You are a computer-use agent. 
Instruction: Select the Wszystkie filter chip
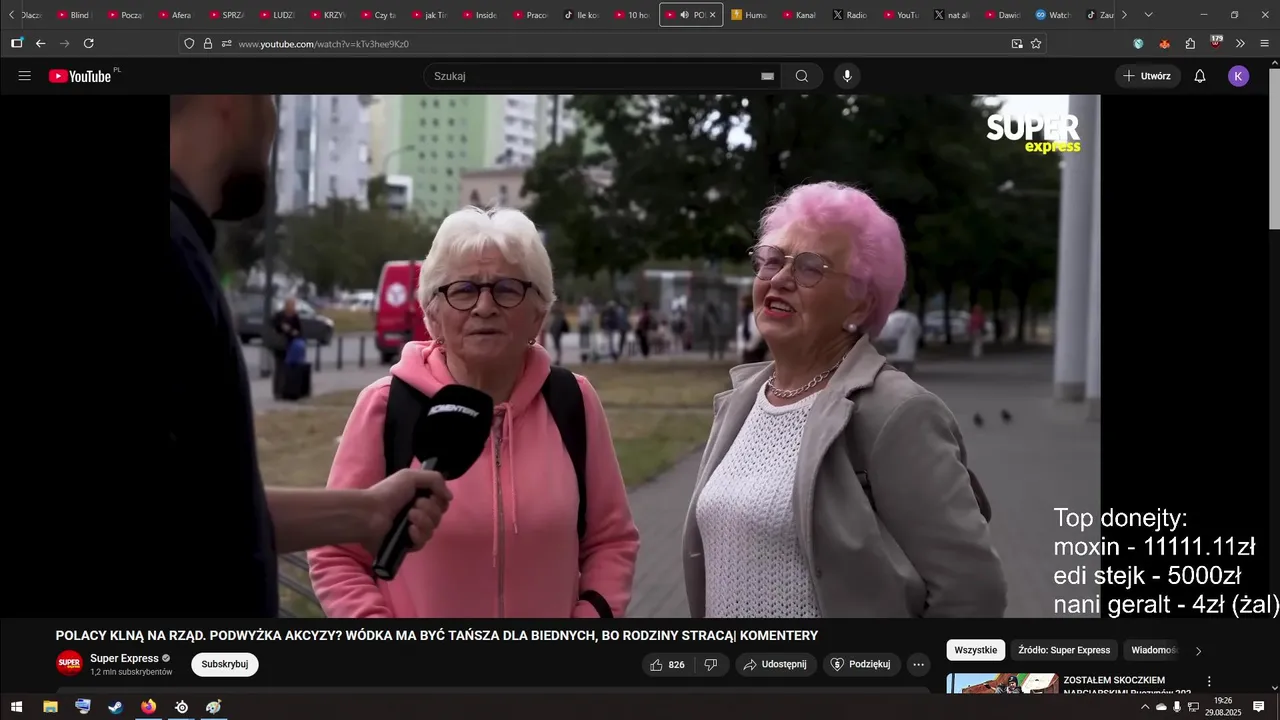[975, 650]
